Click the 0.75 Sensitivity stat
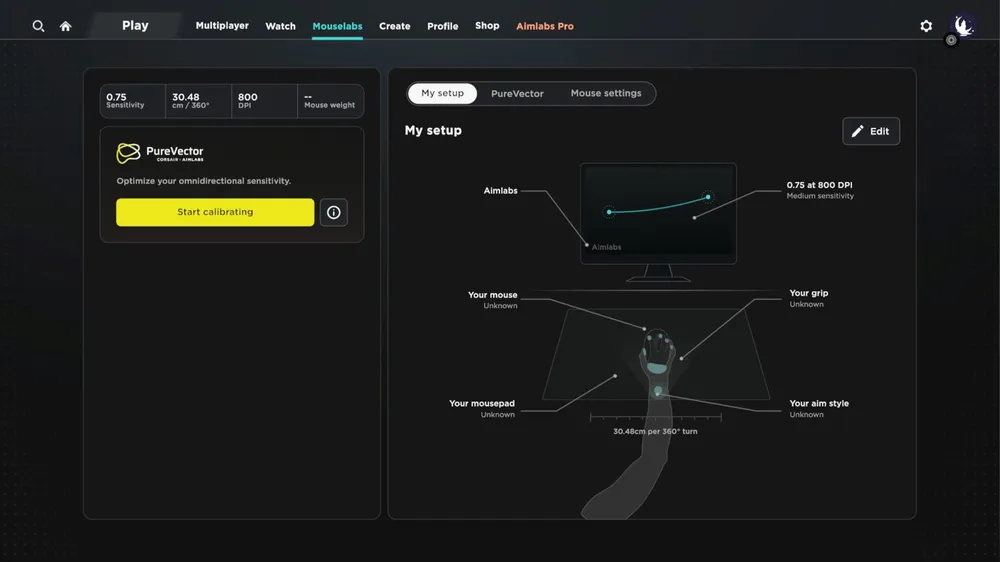The height and width of the screenshot is (562, 1000). (133, 101)
